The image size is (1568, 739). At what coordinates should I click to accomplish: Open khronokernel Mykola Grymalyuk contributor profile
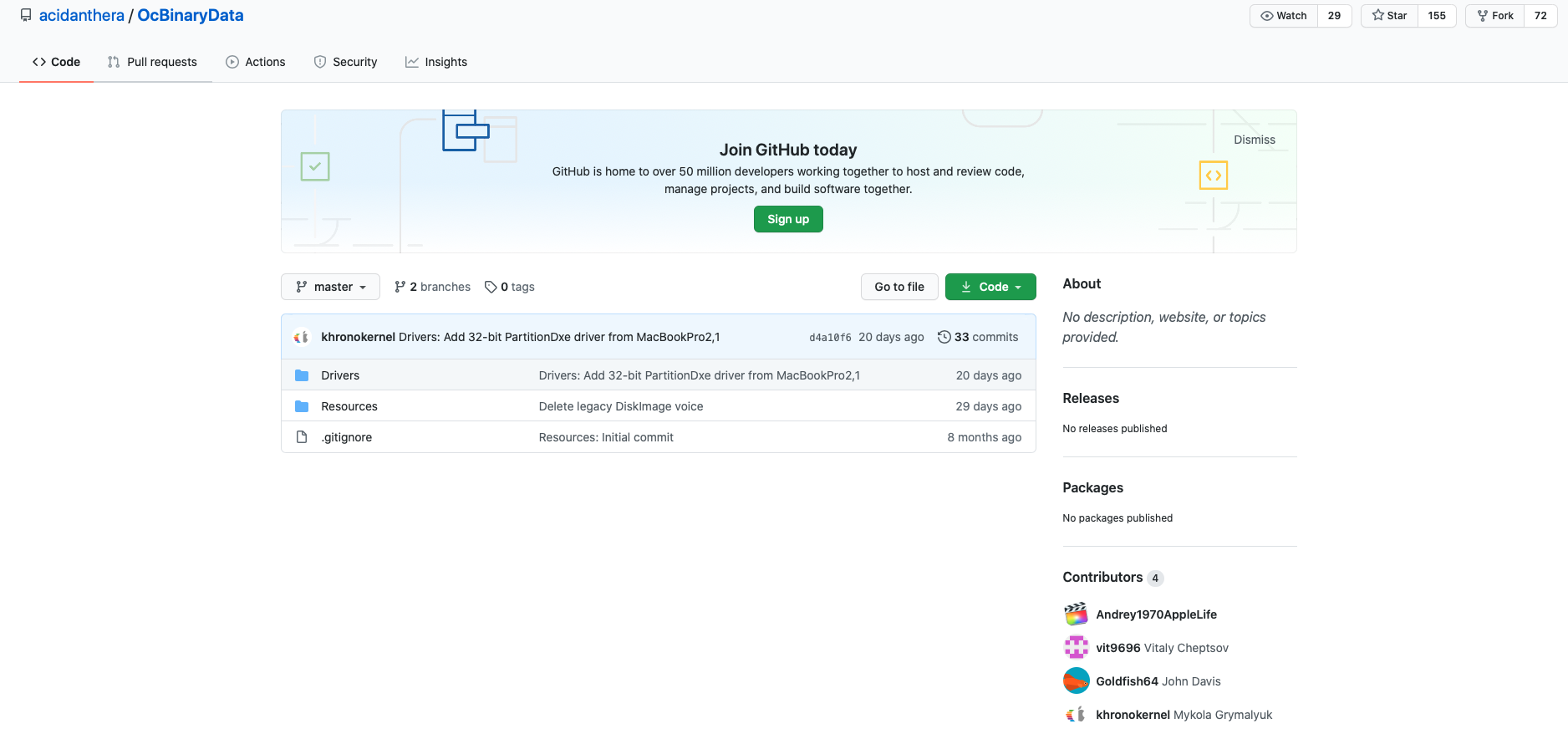(x=1184, y=715)
